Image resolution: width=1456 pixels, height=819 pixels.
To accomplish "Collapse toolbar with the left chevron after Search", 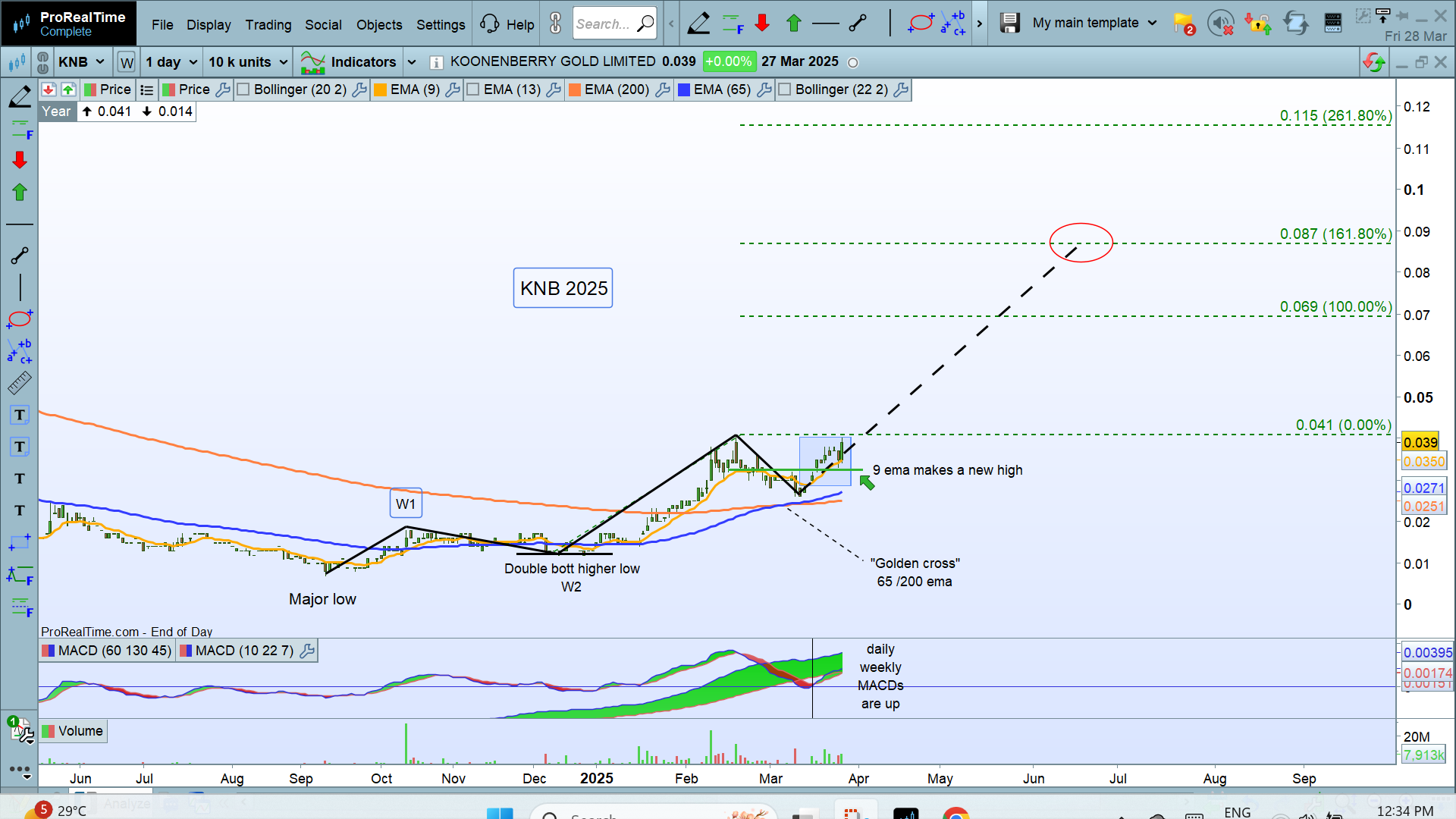I will pyautogui.click(x=671, y=24).
